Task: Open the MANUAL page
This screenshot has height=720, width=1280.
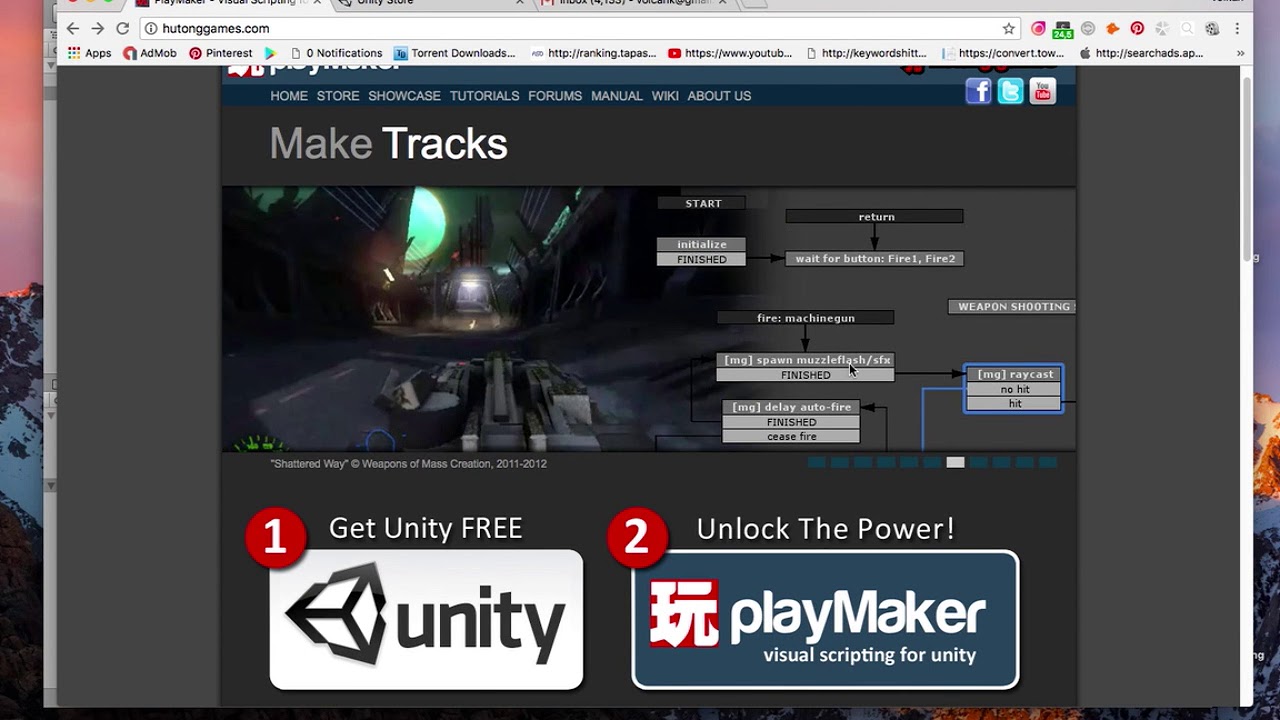Action: click(617, 96)
